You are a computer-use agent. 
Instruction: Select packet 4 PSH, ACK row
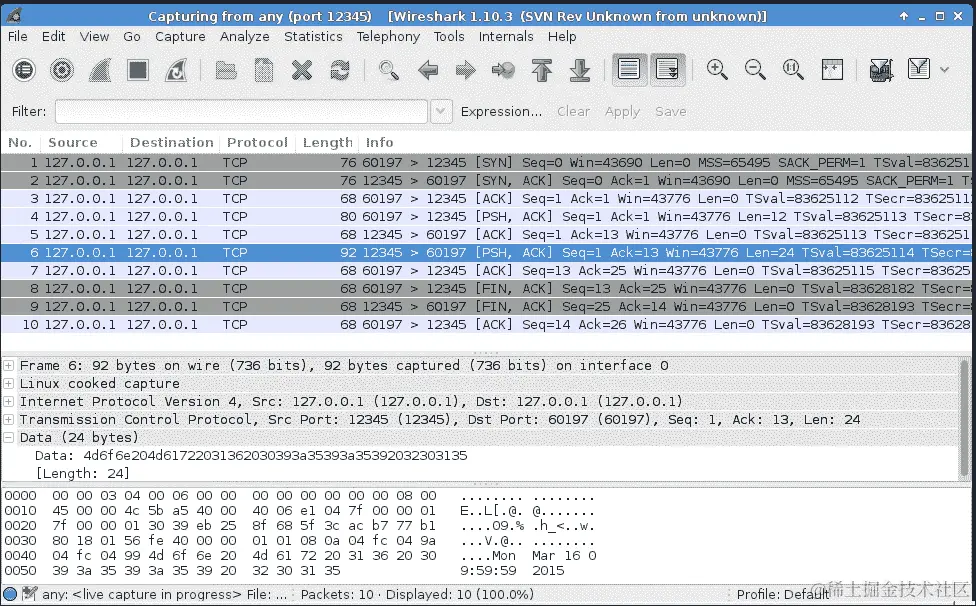tap(486, 217)
